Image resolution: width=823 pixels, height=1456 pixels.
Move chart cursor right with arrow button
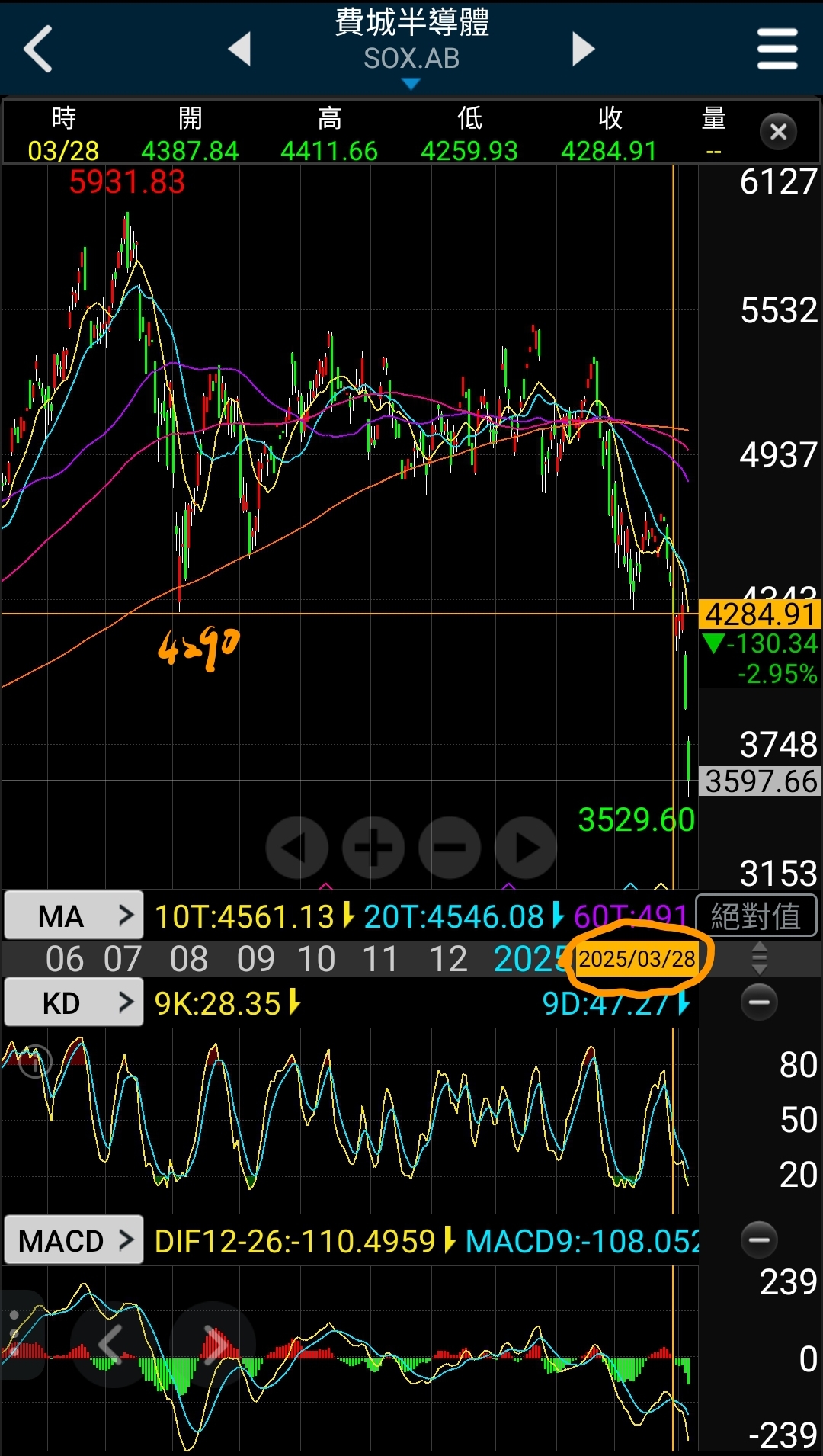(x=526, y=847)
